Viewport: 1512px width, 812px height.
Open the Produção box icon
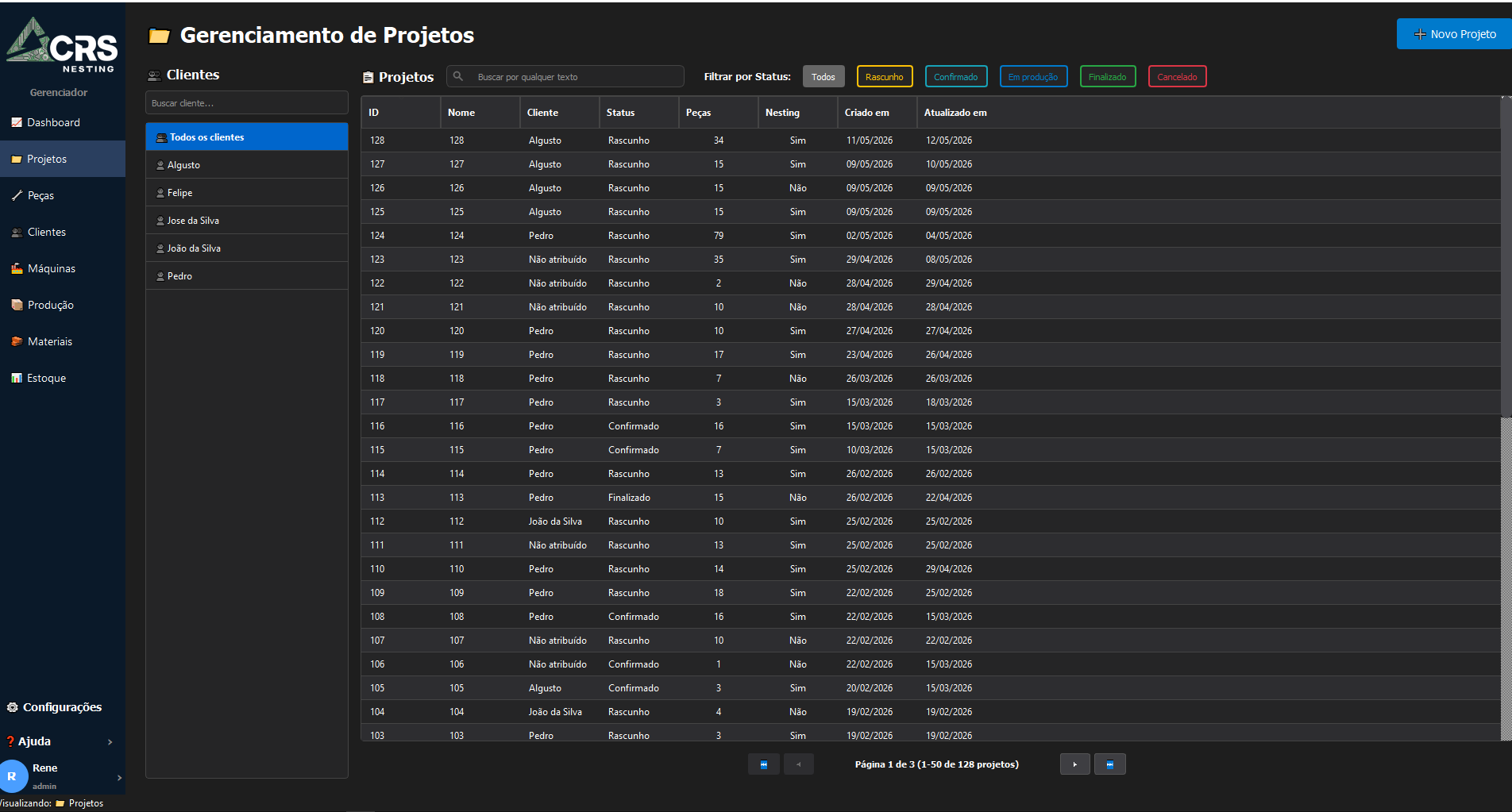17,305
